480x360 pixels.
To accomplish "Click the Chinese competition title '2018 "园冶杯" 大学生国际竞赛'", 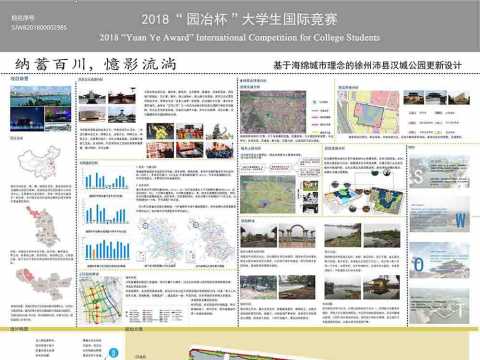I will (239, 19).
